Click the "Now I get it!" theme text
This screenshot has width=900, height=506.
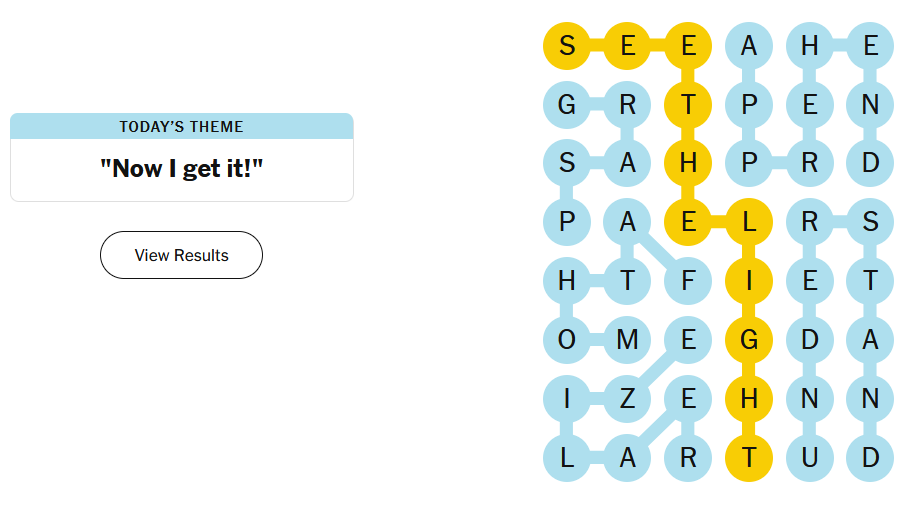[181, 168]
